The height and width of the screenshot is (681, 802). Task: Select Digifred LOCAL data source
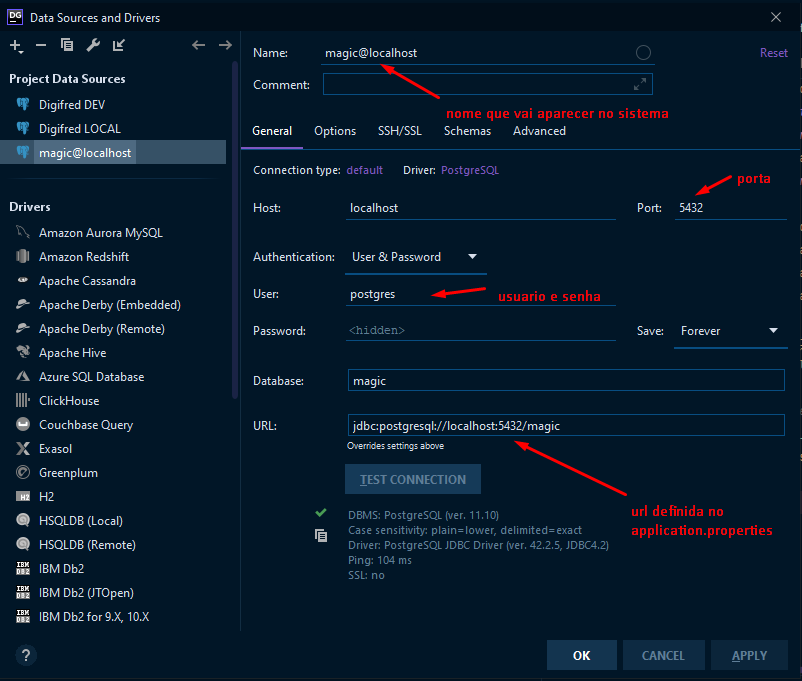[113, 129]
